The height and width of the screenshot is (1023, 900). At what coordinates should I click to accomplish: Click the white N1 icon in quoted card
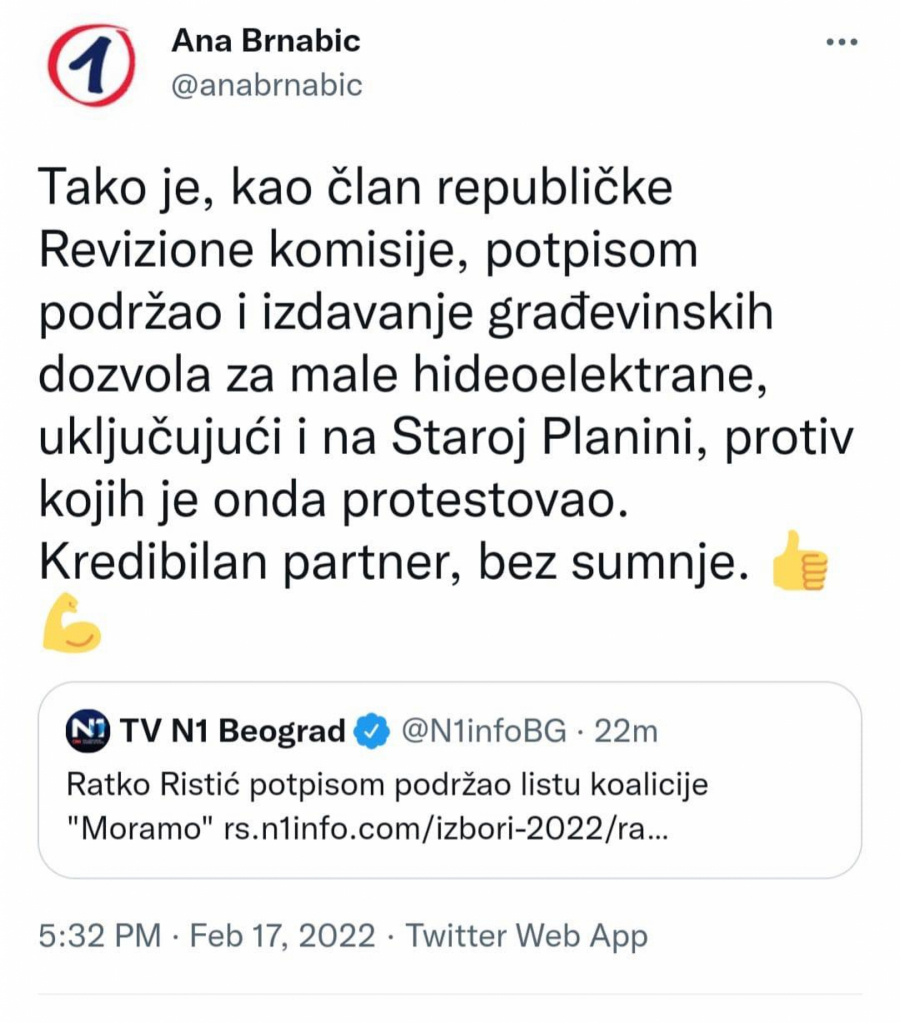click(x=88, y=731)
